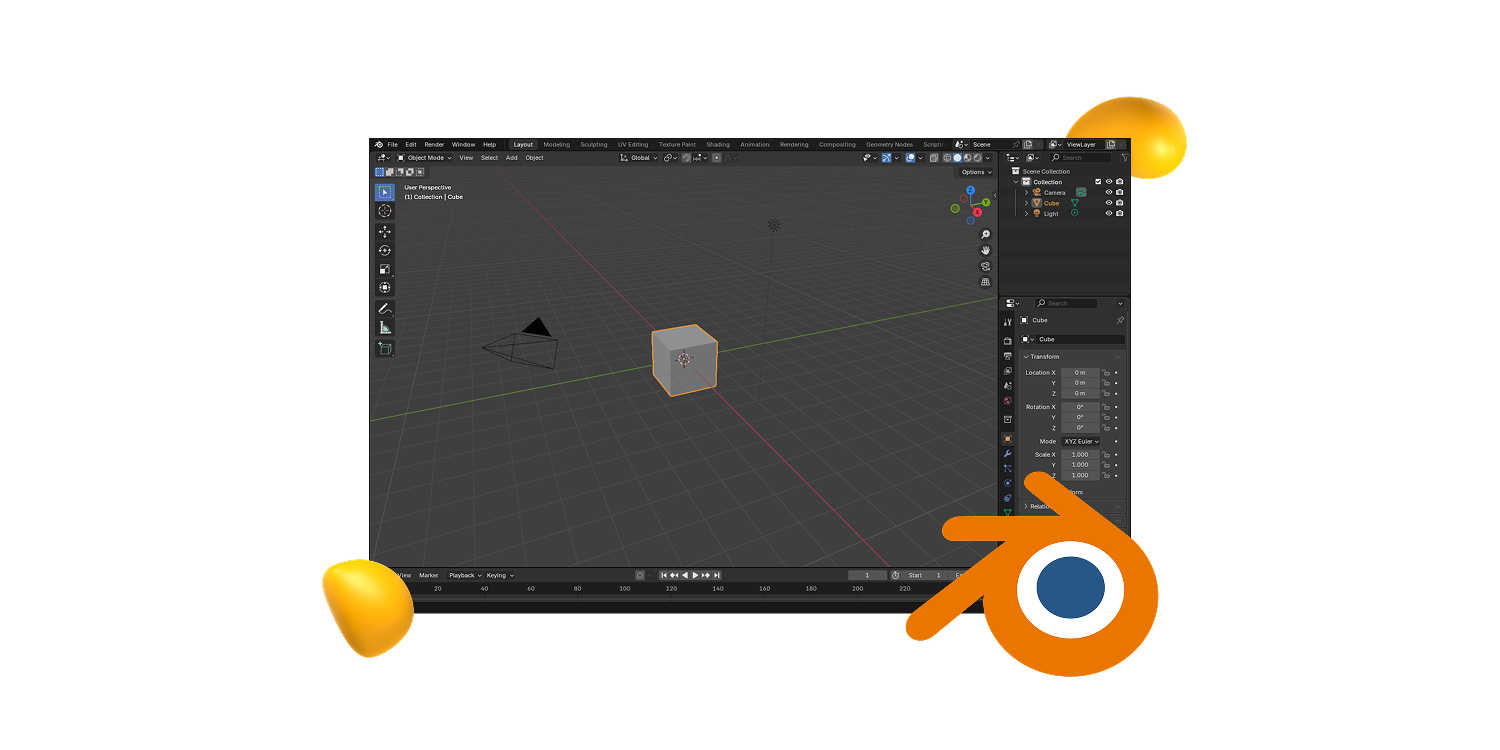Open the Global orientation dropdown
This screenshot has width=1500, height=750.
pos(638,158)
